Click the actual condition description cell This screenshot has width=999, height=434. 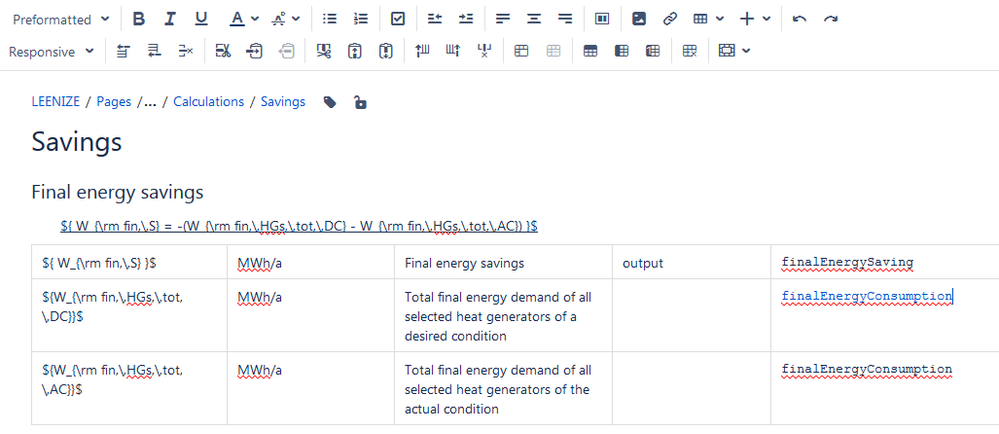503,389
